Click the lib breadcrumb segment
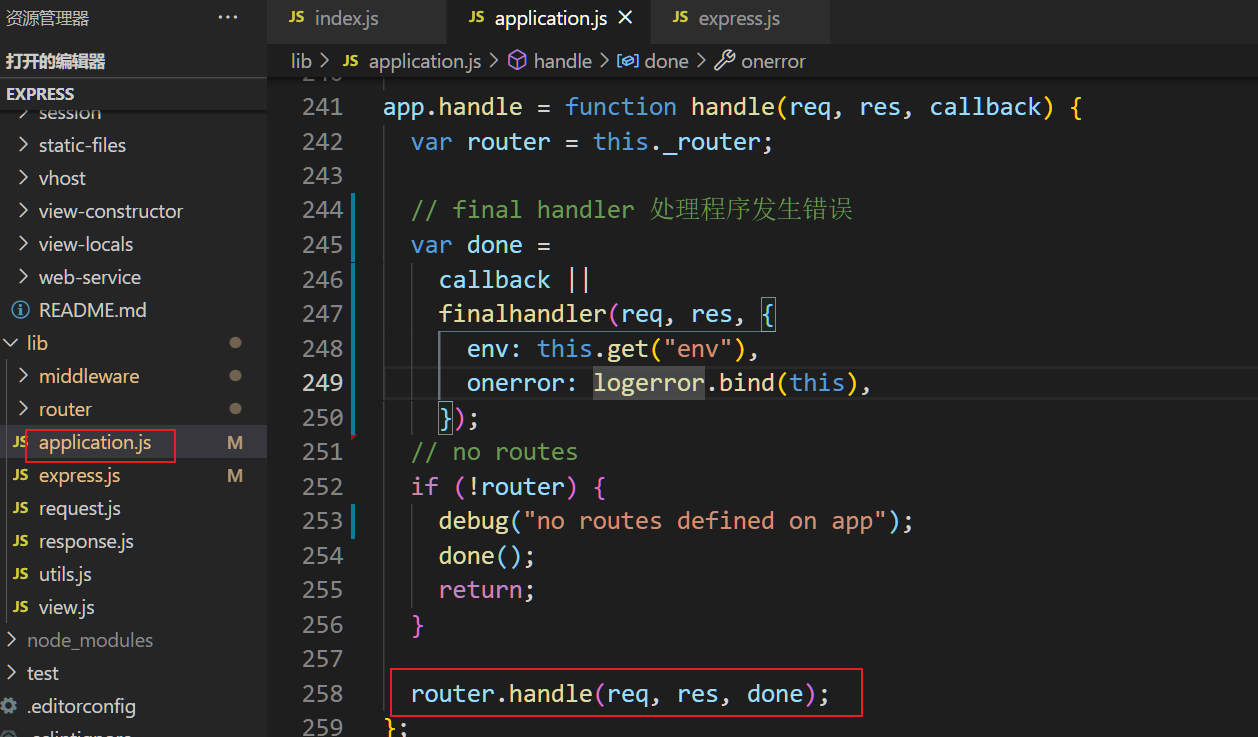 301,61
